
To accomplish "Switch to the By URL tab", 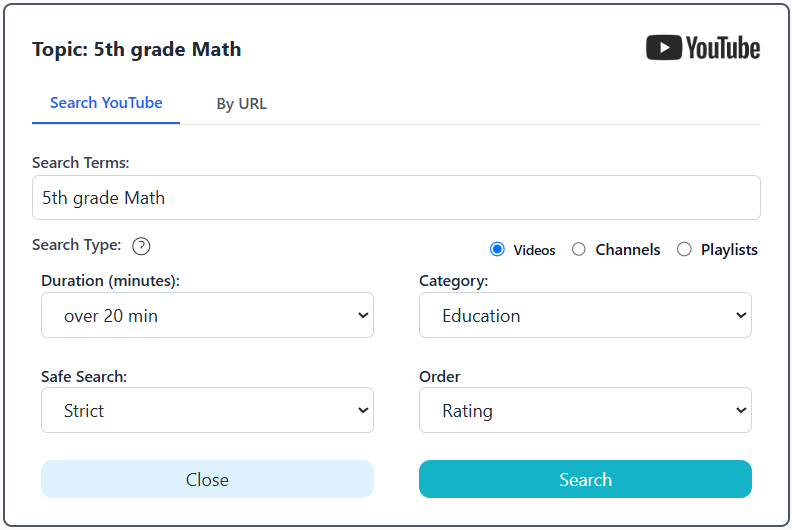I will pyautogui.click(x=242, y=104).
